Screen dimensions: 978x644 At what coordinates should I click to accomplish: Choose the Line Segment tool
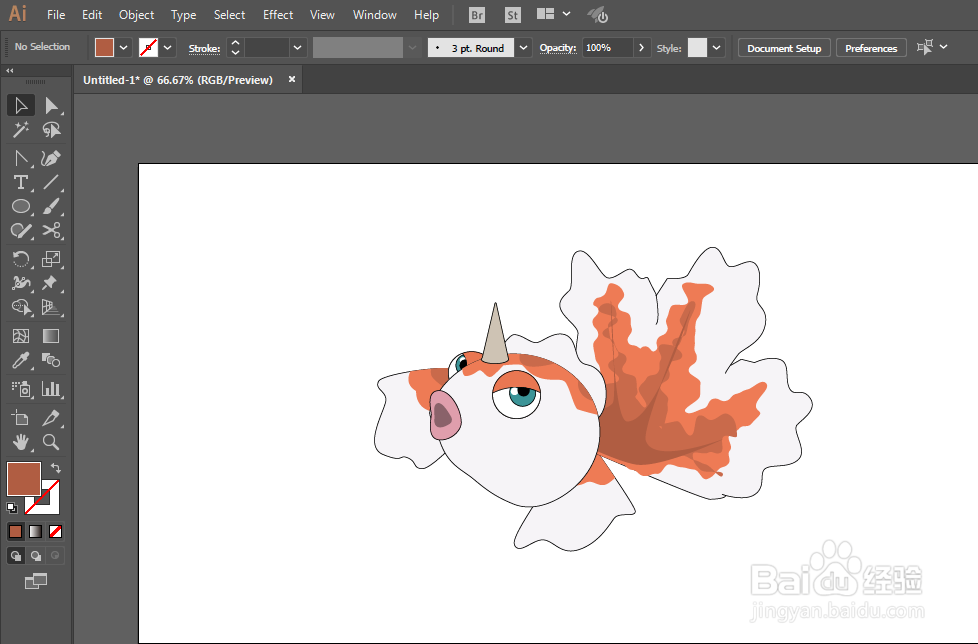51,182
